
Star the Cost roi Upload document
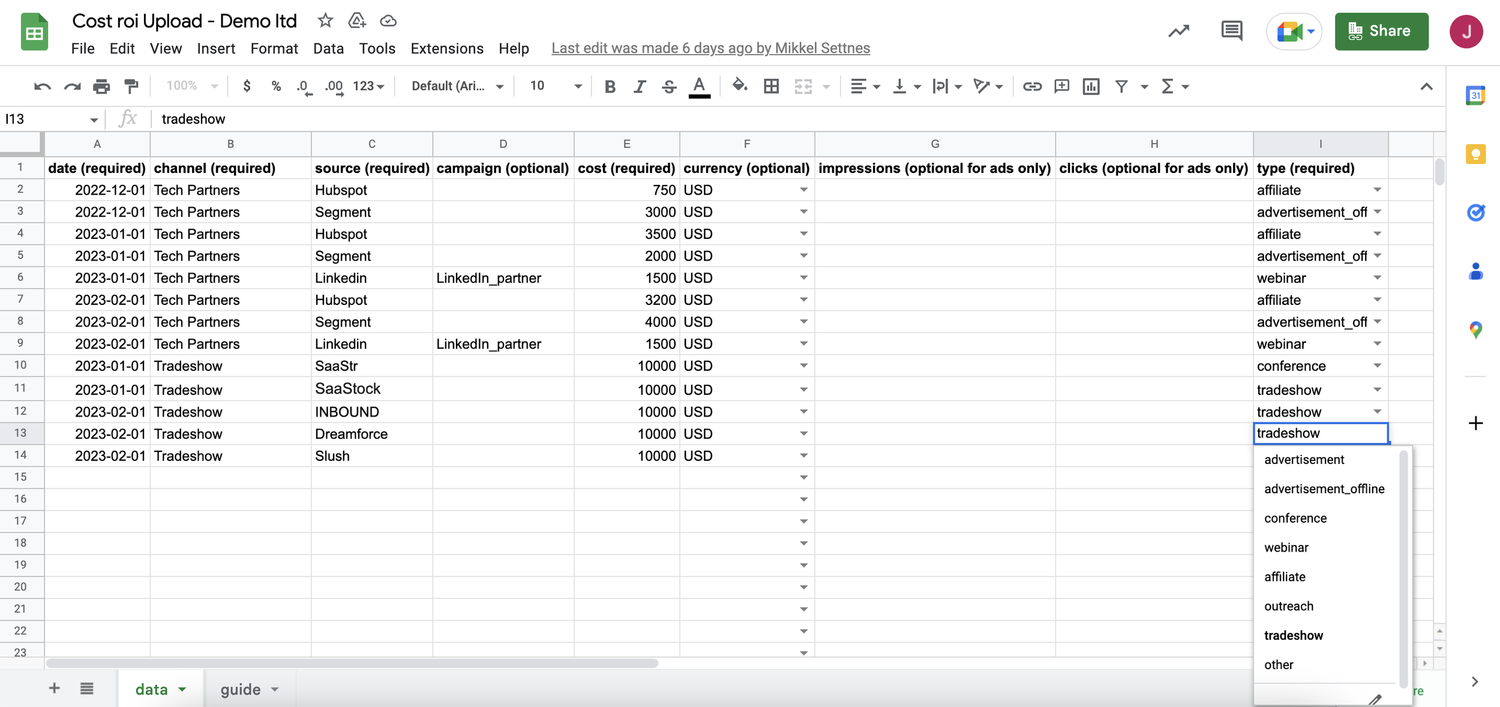click(325, 21)
